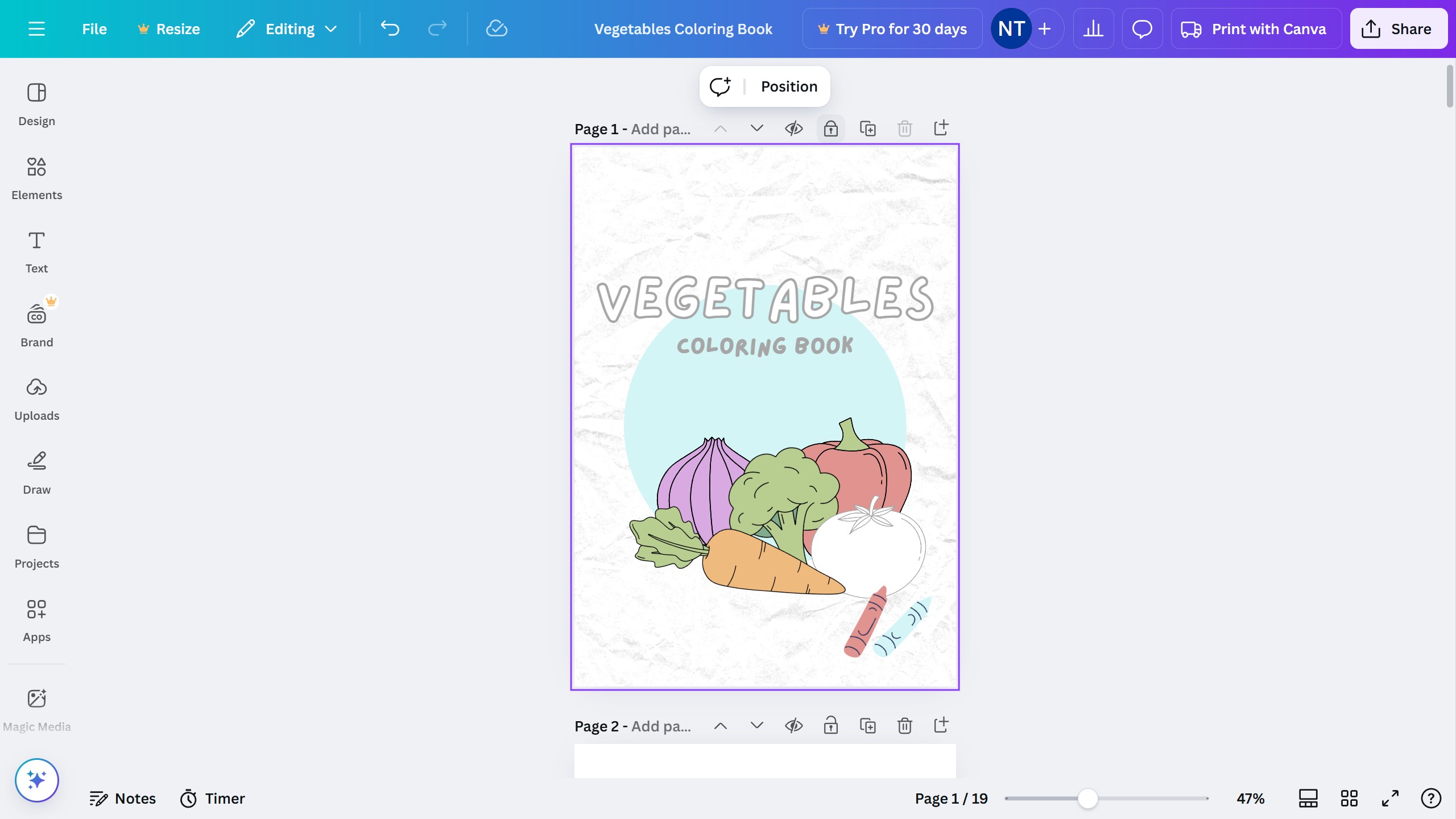Move Page 1 down with chevron
The image size is (1456, 819).
[756, 129]
